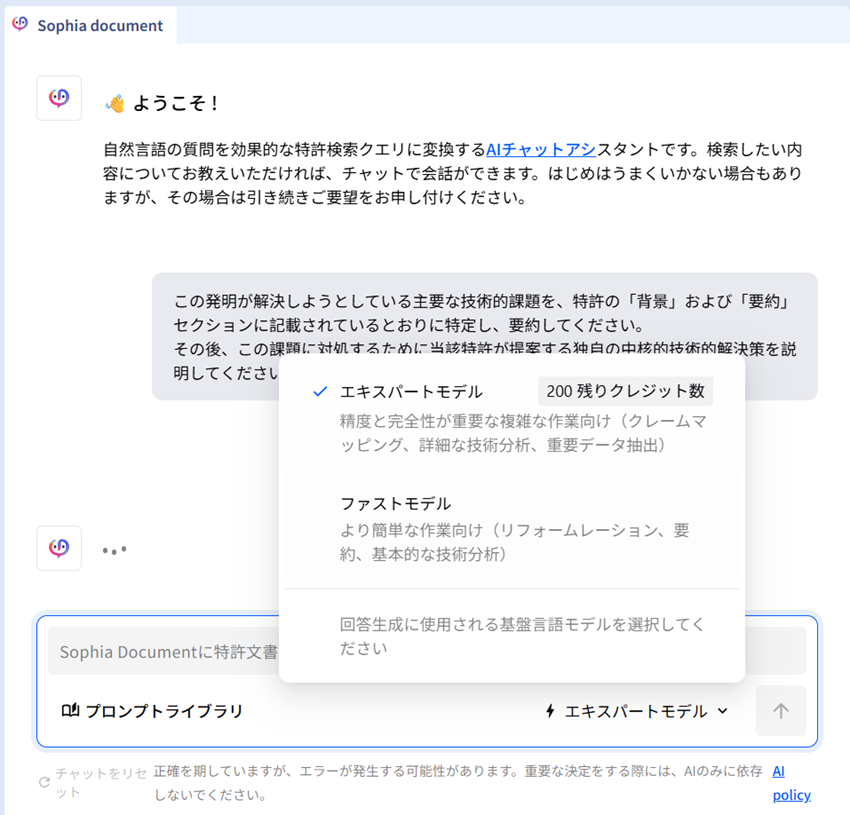Select エキスパートモデル in the model menu
The height and width of the screenshot is (815, 850).
click(x=512, y=418)
